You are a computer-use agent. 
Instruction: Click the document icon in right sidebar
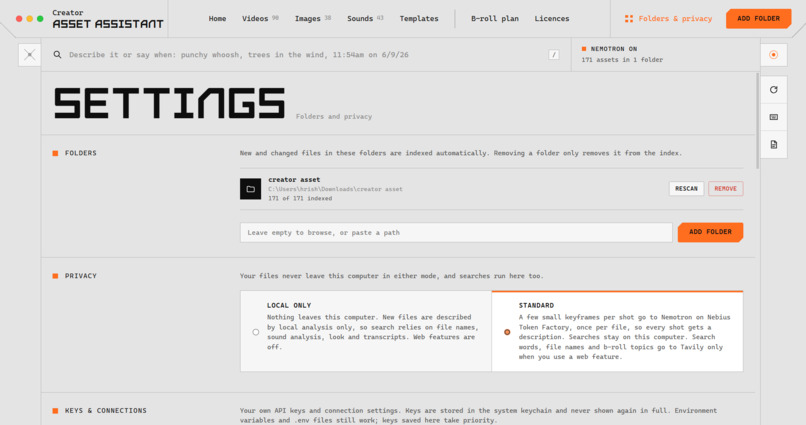tap(773, 144)
